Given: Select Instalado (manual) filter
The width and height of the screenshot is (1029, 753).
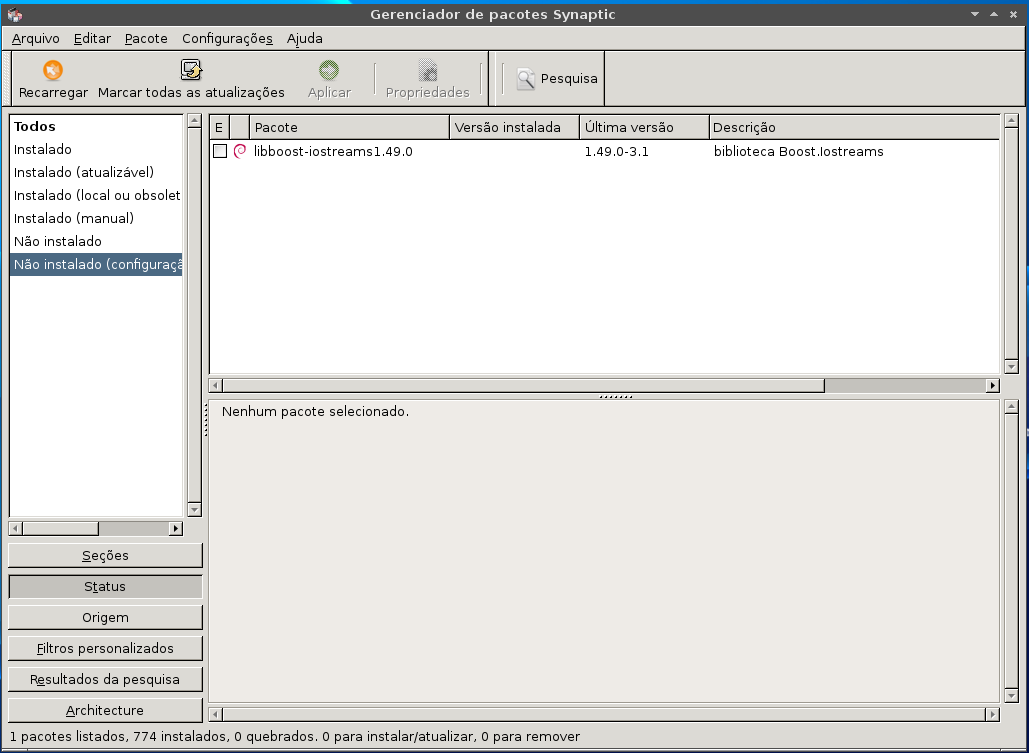Looking at the screenshot, I should pyautogui.click(x=96, y=219).
